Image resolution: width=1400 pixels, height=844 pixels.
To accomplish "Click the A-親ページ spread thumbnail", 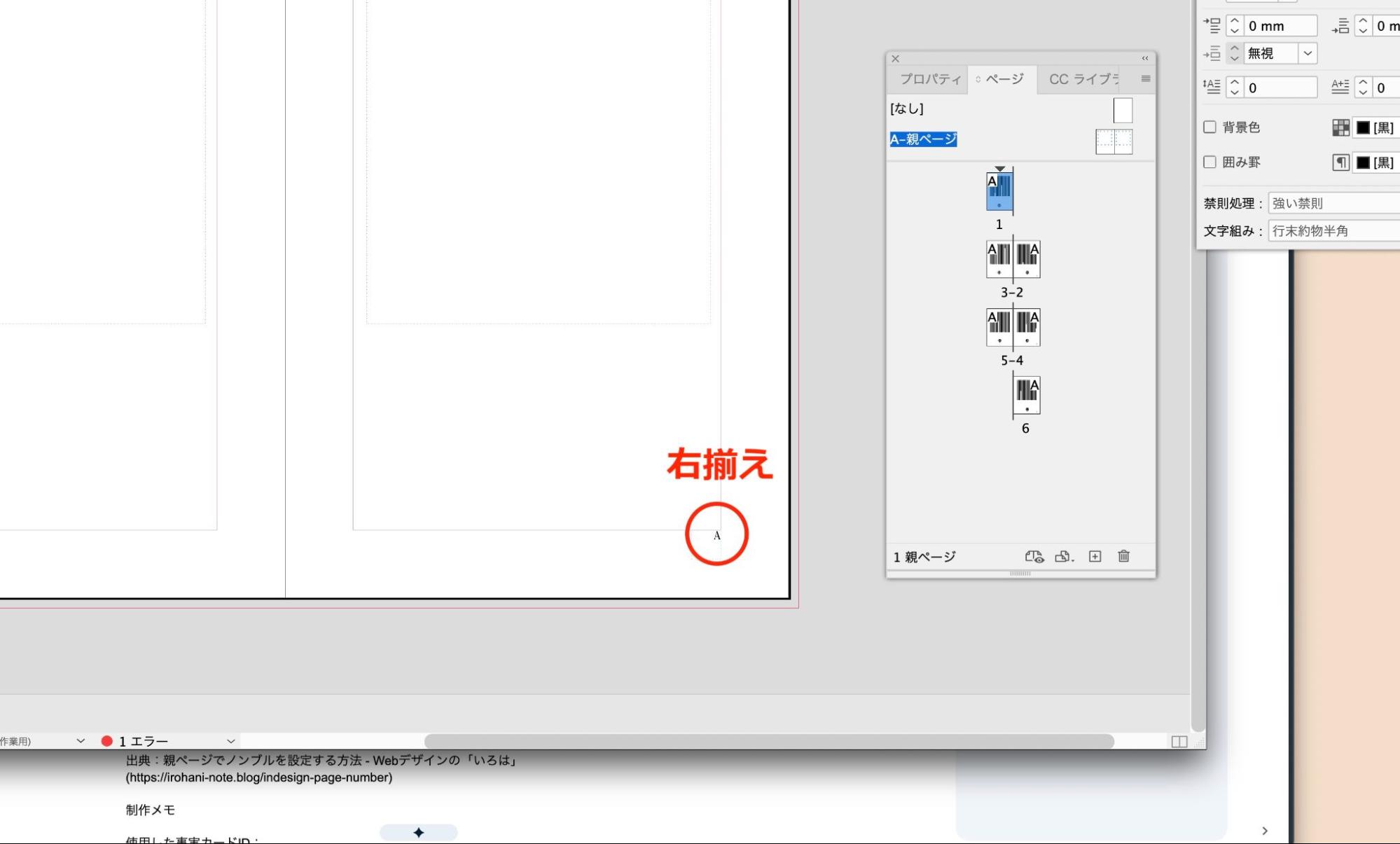I will point(1114,141).
